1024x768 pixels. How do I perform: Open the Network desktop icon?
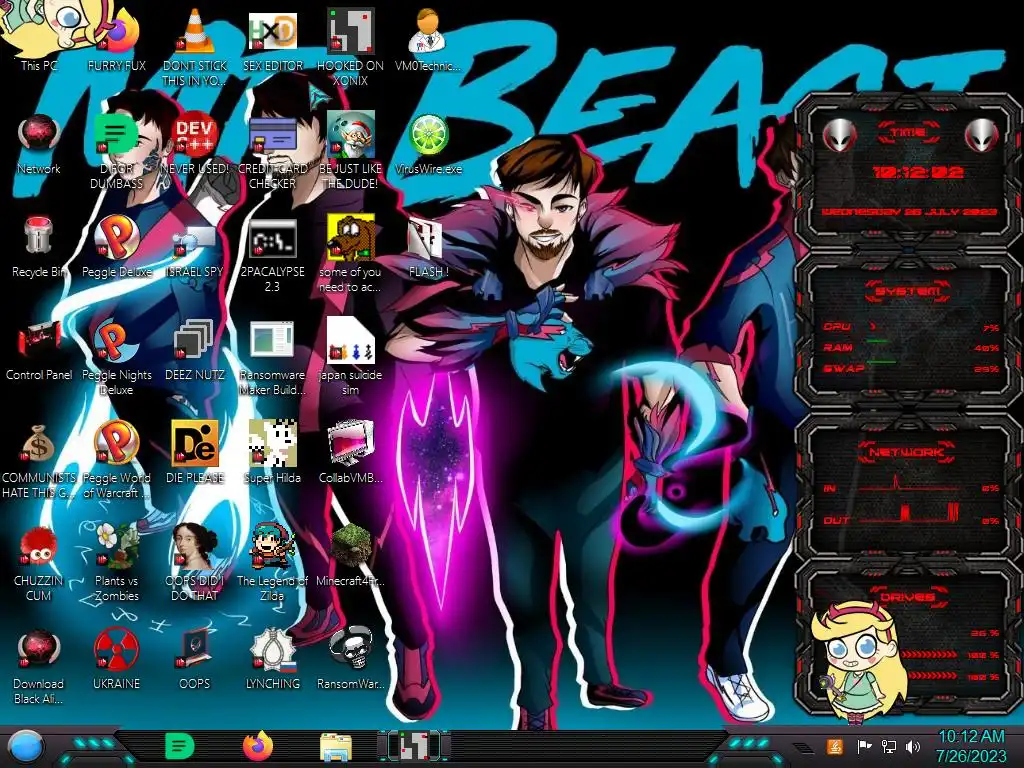(x=39, y=144)
